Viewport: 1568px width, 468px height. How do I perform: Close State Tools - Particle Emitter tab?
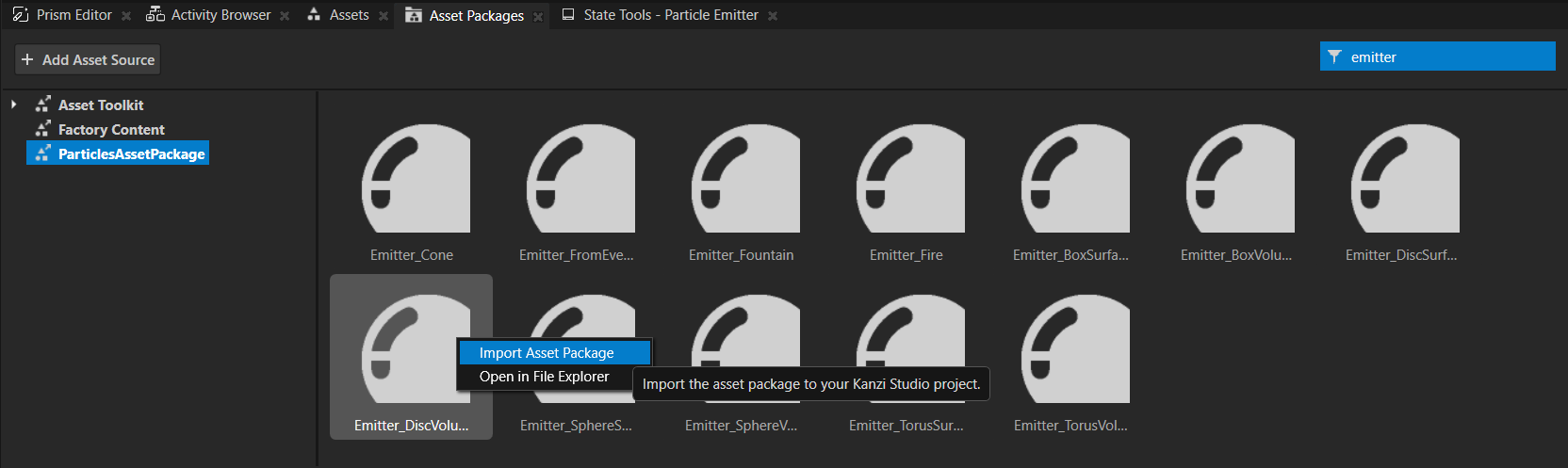tap(773, 16)
